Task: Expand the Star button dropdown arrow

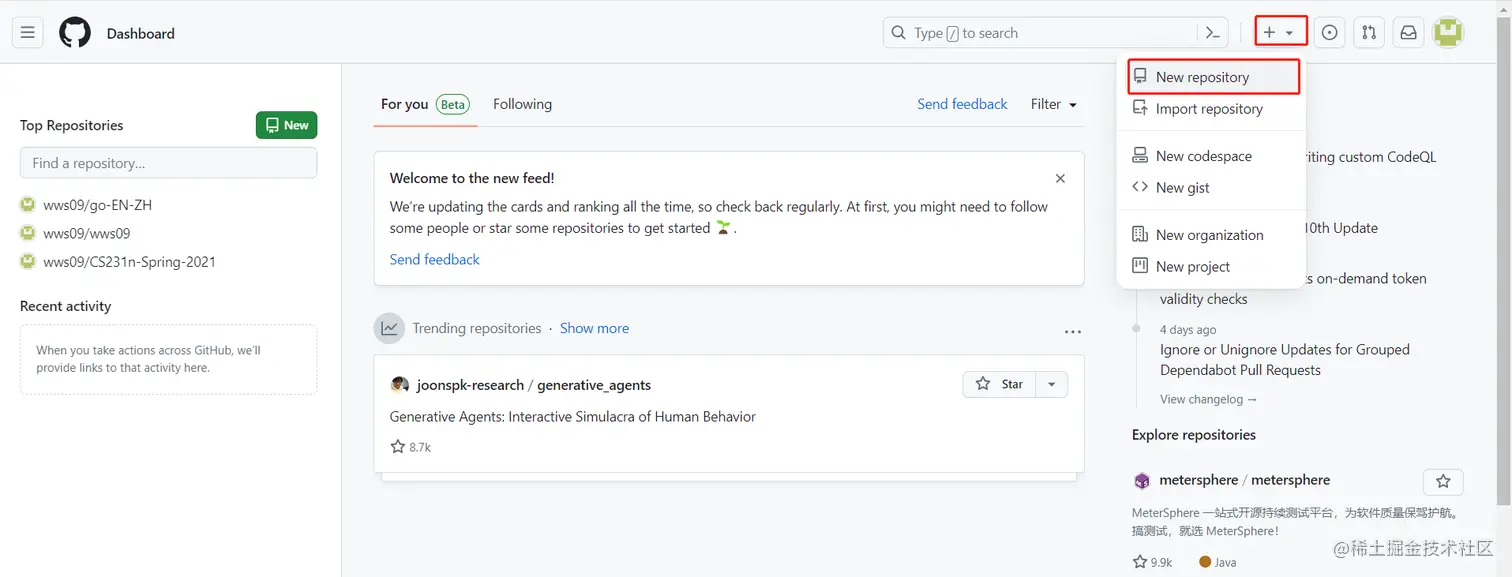Action: [1051, 385]
